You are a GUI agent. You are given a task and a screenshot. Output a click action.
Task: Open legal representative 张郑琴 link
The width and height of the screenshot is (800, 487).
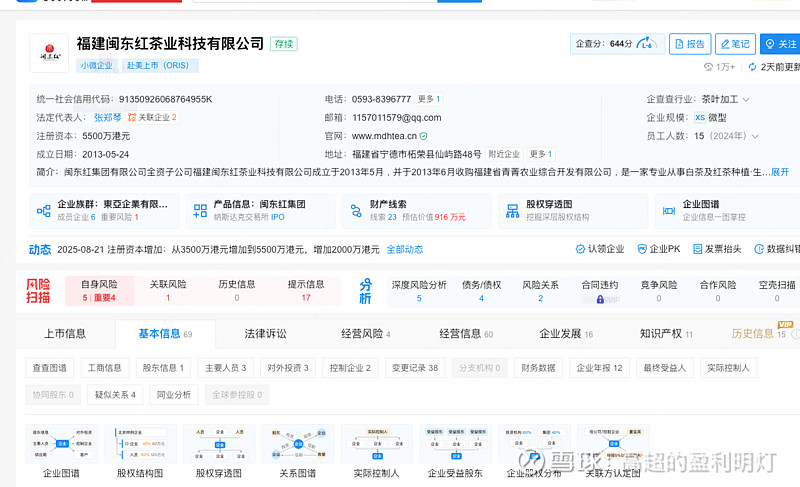(103, 117)
